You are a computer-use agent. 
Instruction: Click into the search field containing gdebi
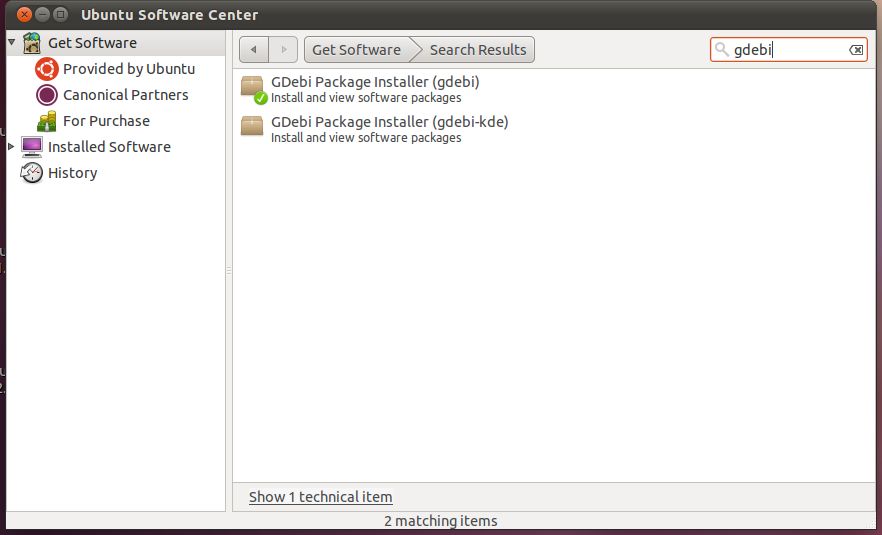pos(789,50)
